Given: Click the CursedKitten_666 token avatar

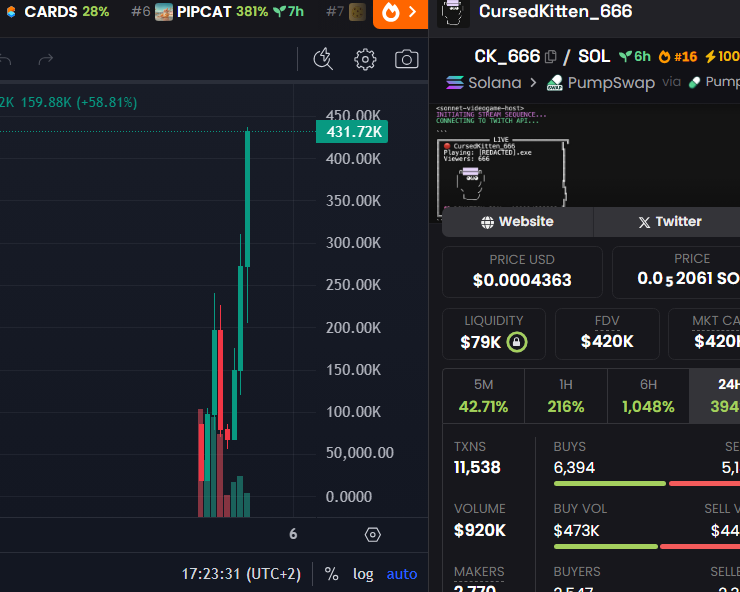Looking at the screenshot, I should tap(453, 13).
